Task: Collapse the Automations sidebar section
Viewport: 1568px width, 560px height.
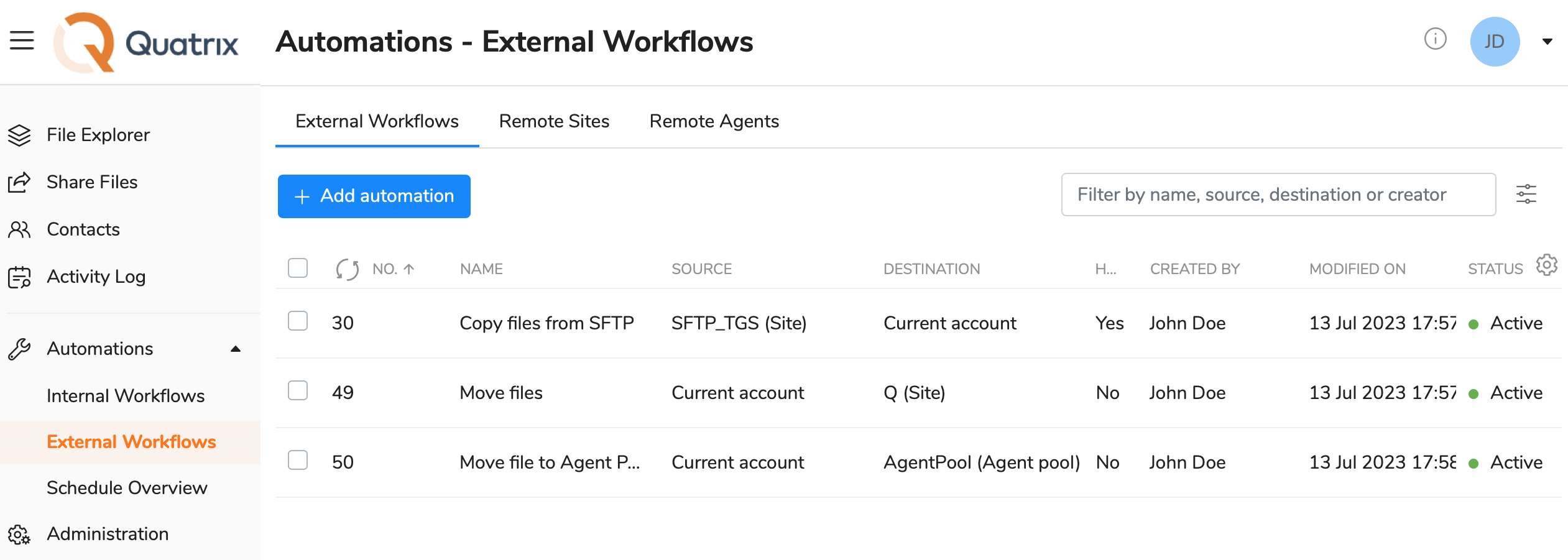Action: [x=236, y=349]
